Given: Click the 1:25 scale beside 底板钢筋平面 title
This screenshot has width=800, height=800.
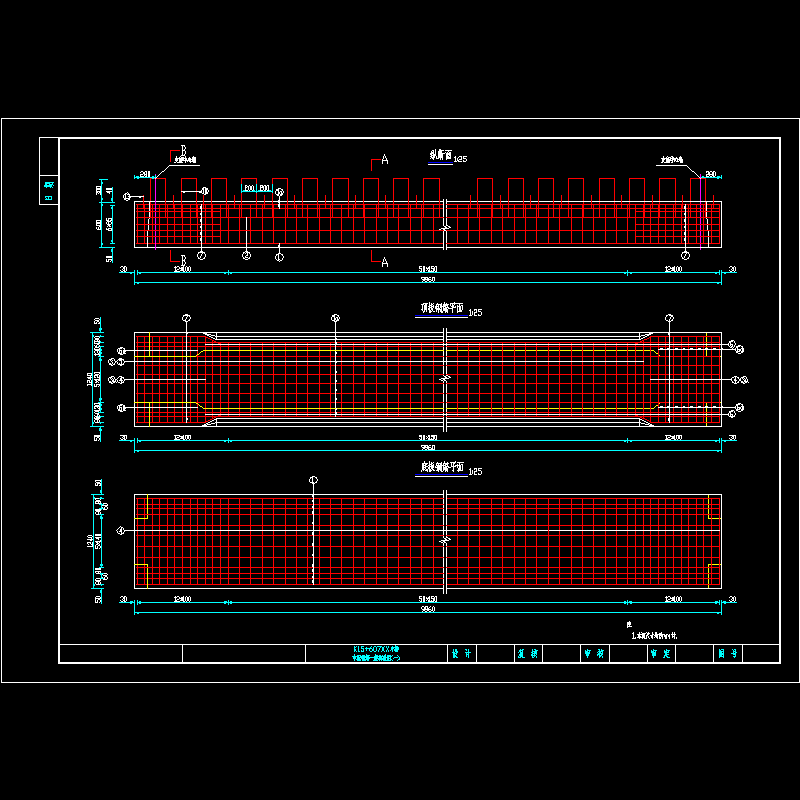Looking at the screenshot, I should (x=475, y=472).
